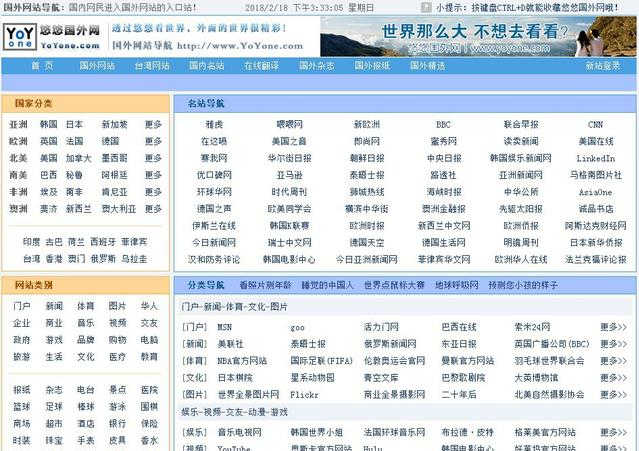Open 看照片测年龄 in the 分类导航 header
This screenshot has height=451, width=639.
[x=265, y=285]
